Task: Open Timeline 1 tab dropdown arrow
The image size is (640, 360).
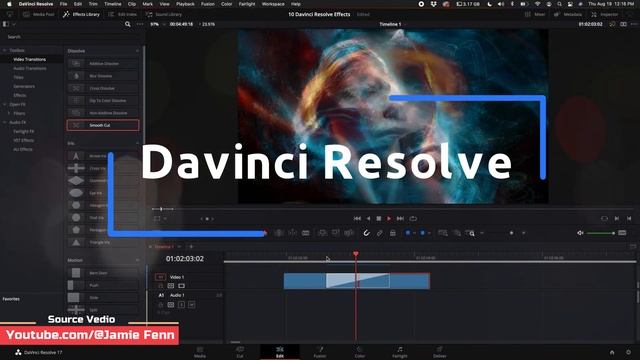Action: 179,247
